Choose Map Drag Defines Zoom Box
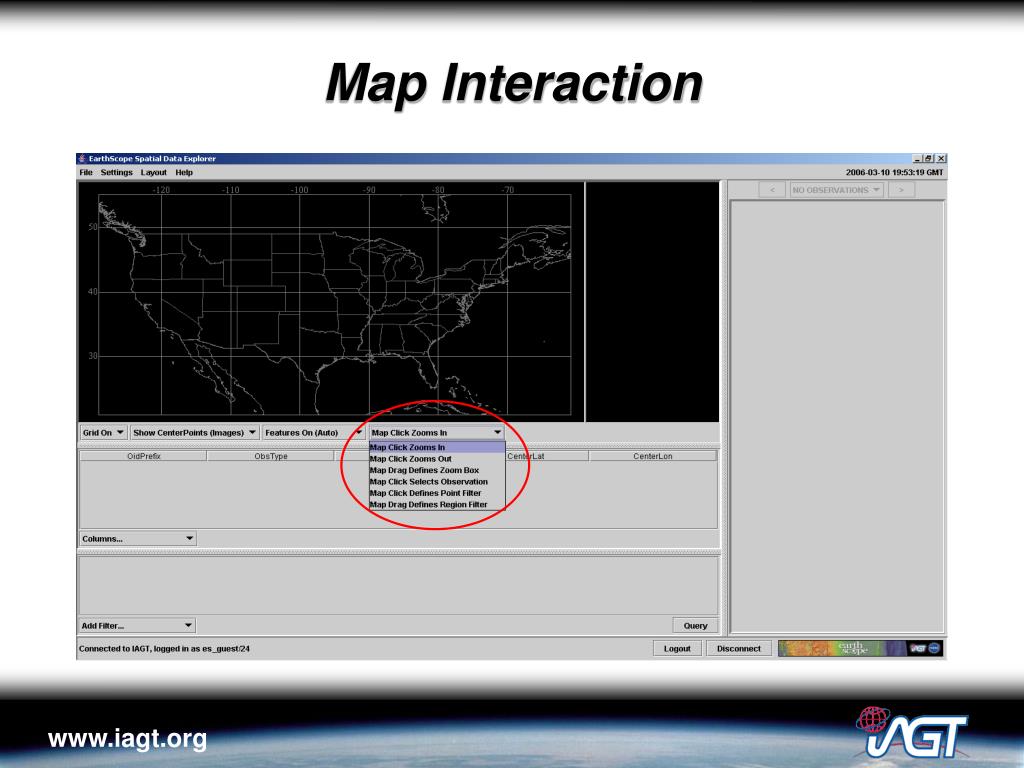The width and height of the screenshot is (1024, 768). coord(437,470)
